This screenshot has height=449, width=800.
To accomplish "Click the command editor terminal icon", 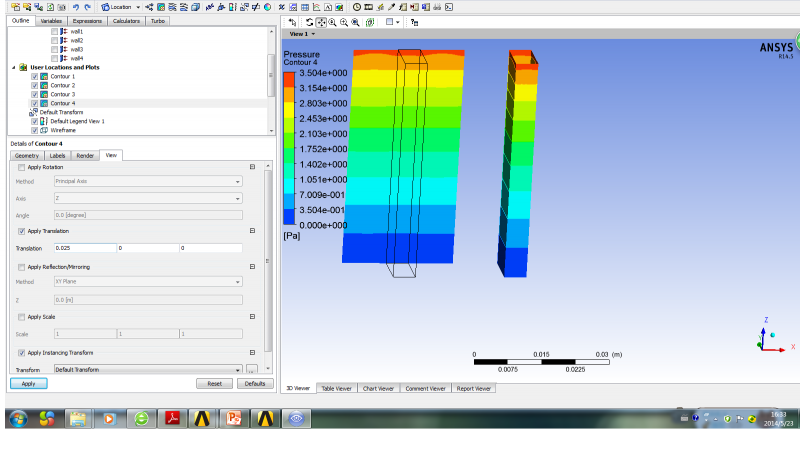I will pos(450,7).
